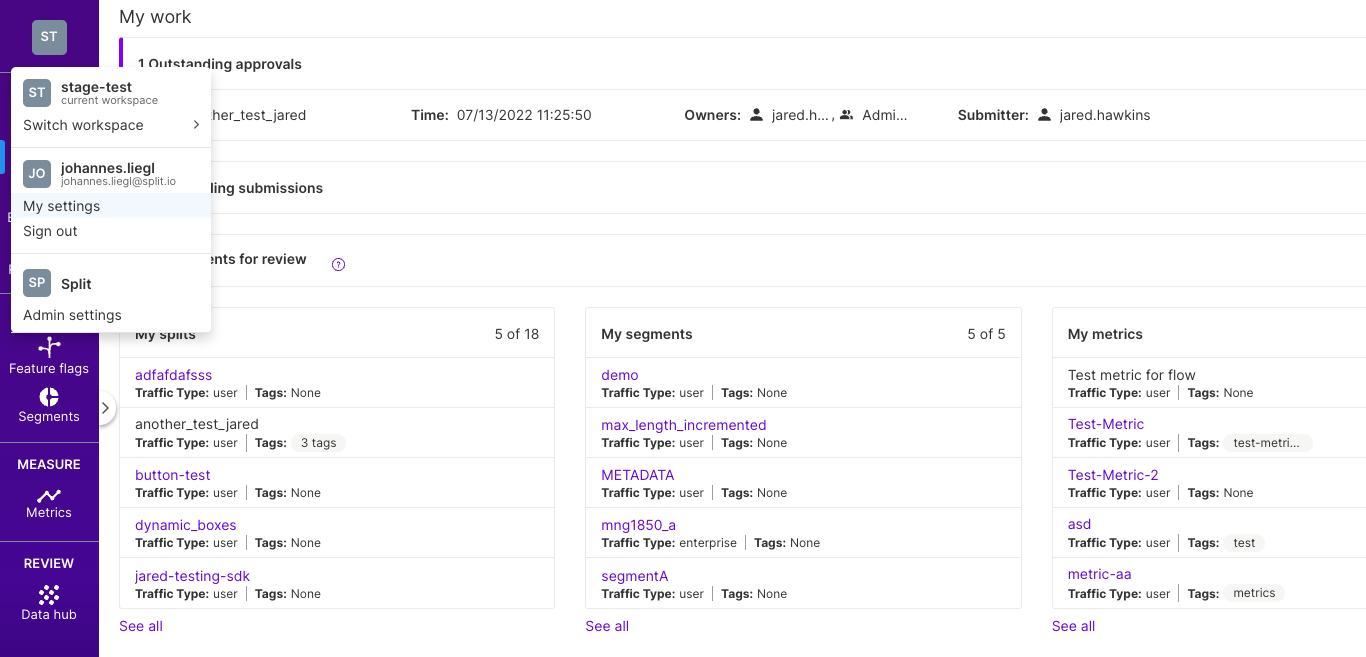Image resolution: width=1366 pixels, height=657 pixels.
Task: Click the metrics tag on metric-aa
Action: [x=1254, y=593]
